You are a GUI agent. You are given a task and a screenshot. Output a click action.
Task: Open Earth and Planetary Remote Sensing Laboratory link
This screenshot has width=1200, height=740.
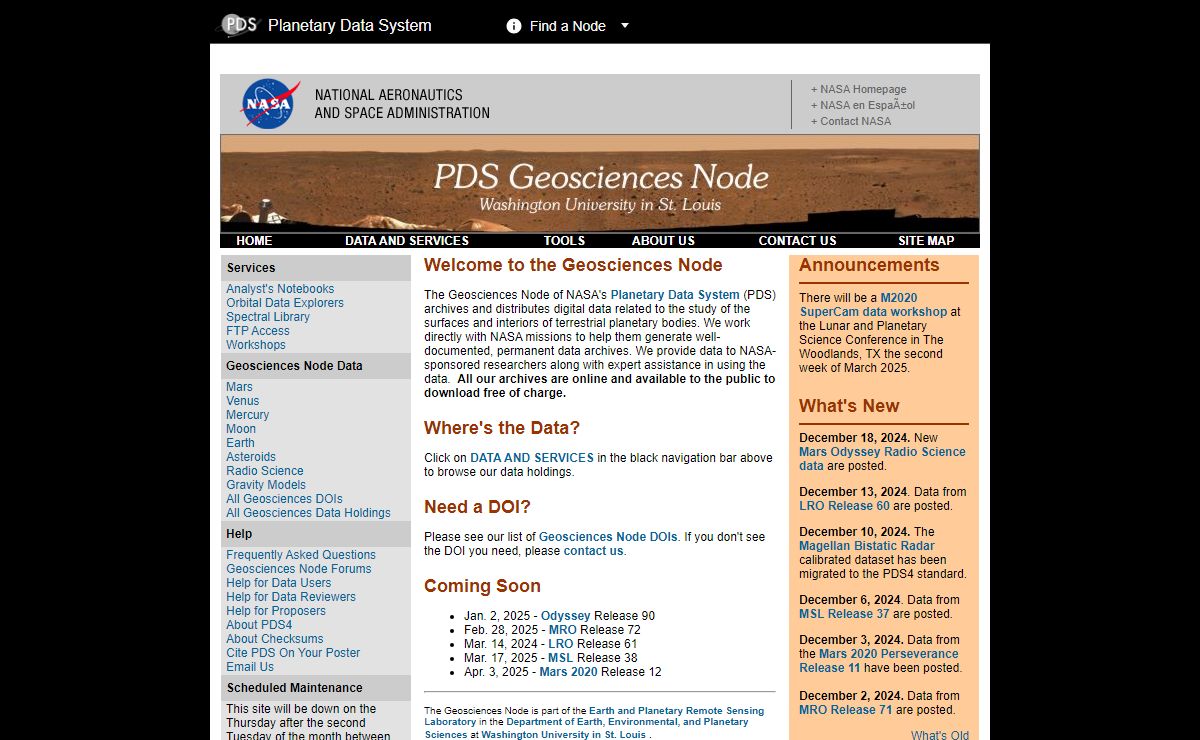594,716
